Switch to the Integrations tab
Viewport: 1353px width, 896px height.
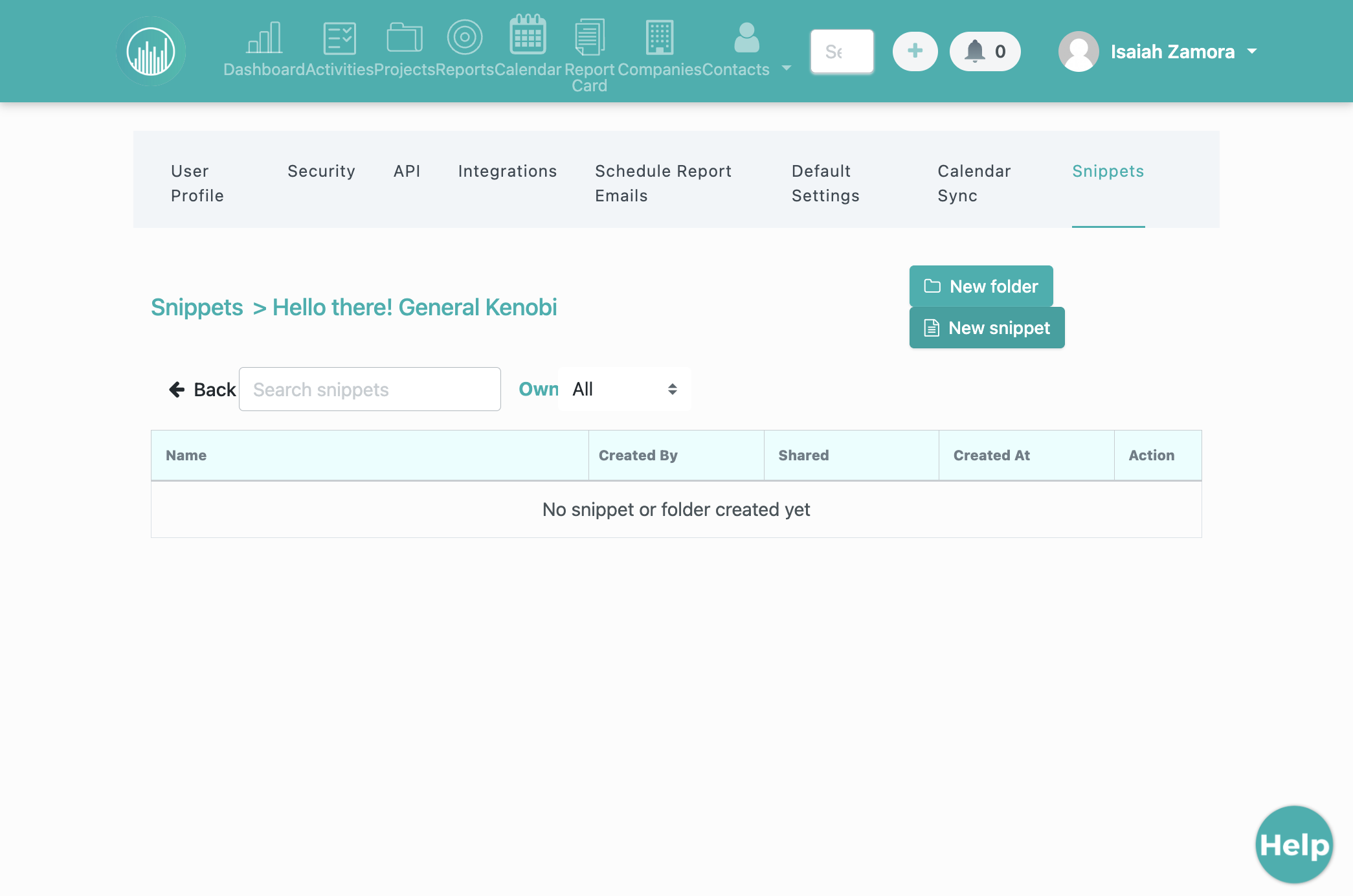pyautogui.click(x=508, y=171)
